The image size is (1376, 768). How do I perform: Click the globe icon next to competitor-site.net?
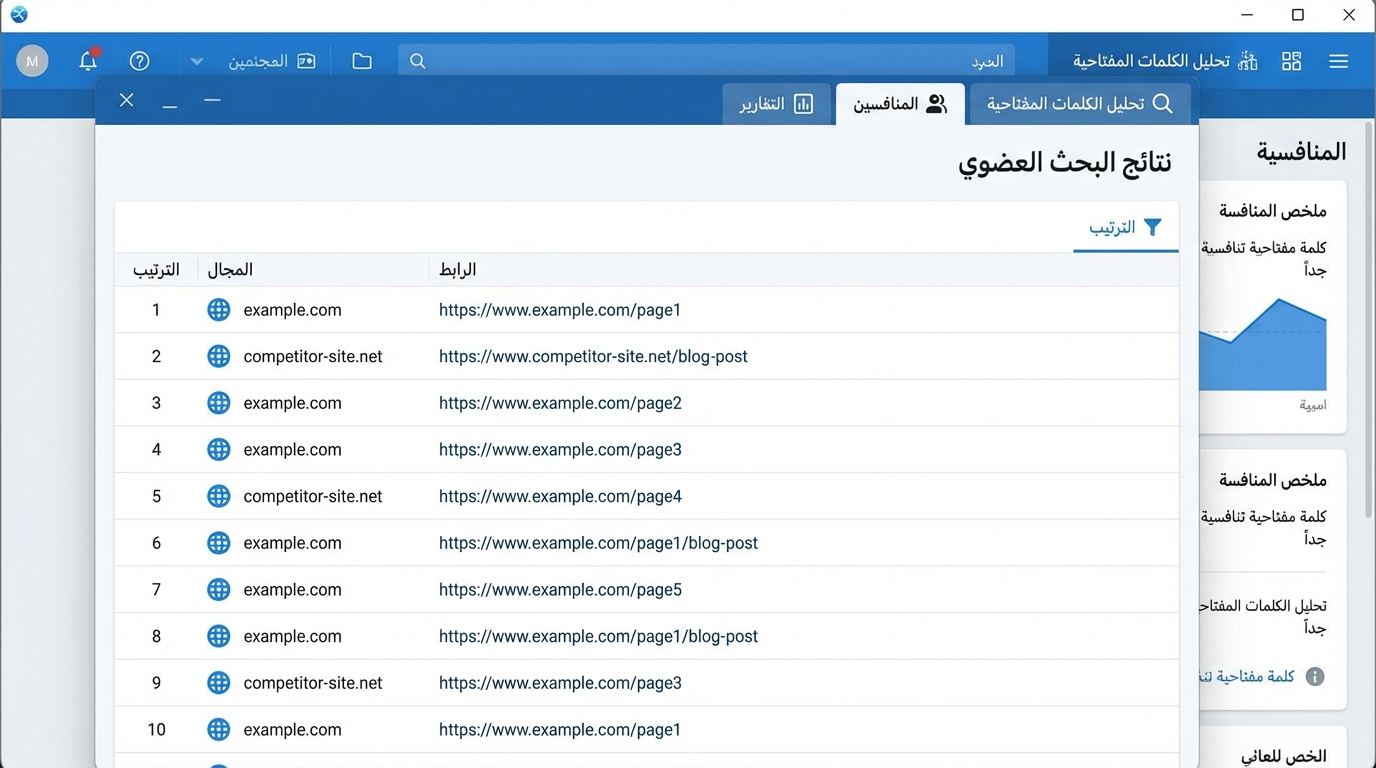coord(218,356)
